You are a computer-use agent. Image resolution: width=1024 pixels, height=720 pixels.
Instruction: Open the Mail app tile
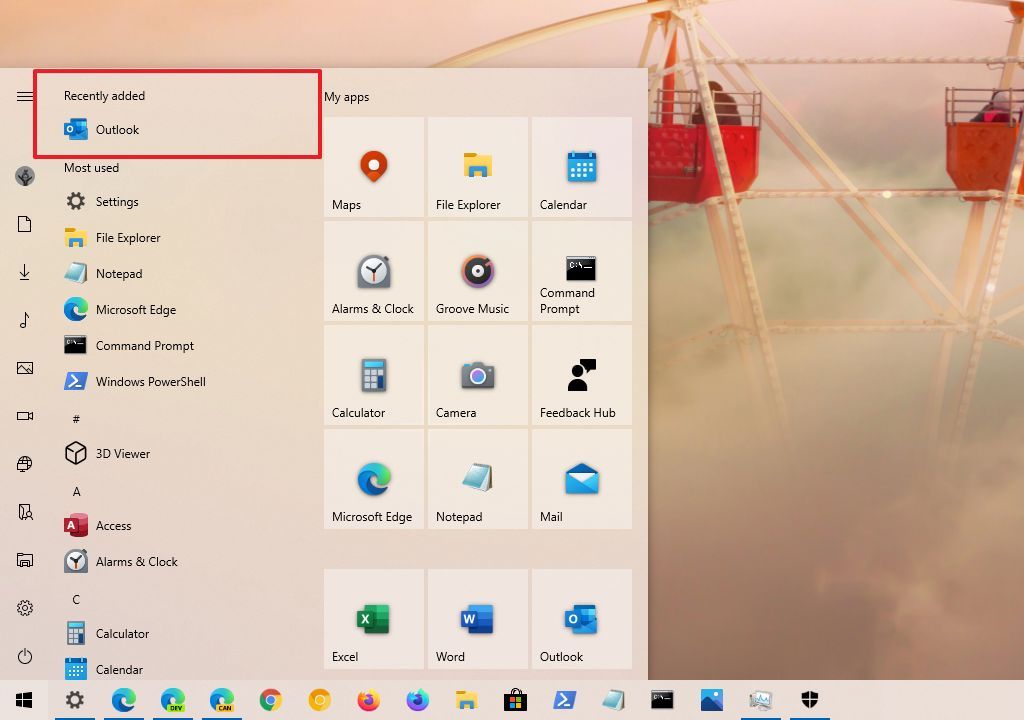581,479
